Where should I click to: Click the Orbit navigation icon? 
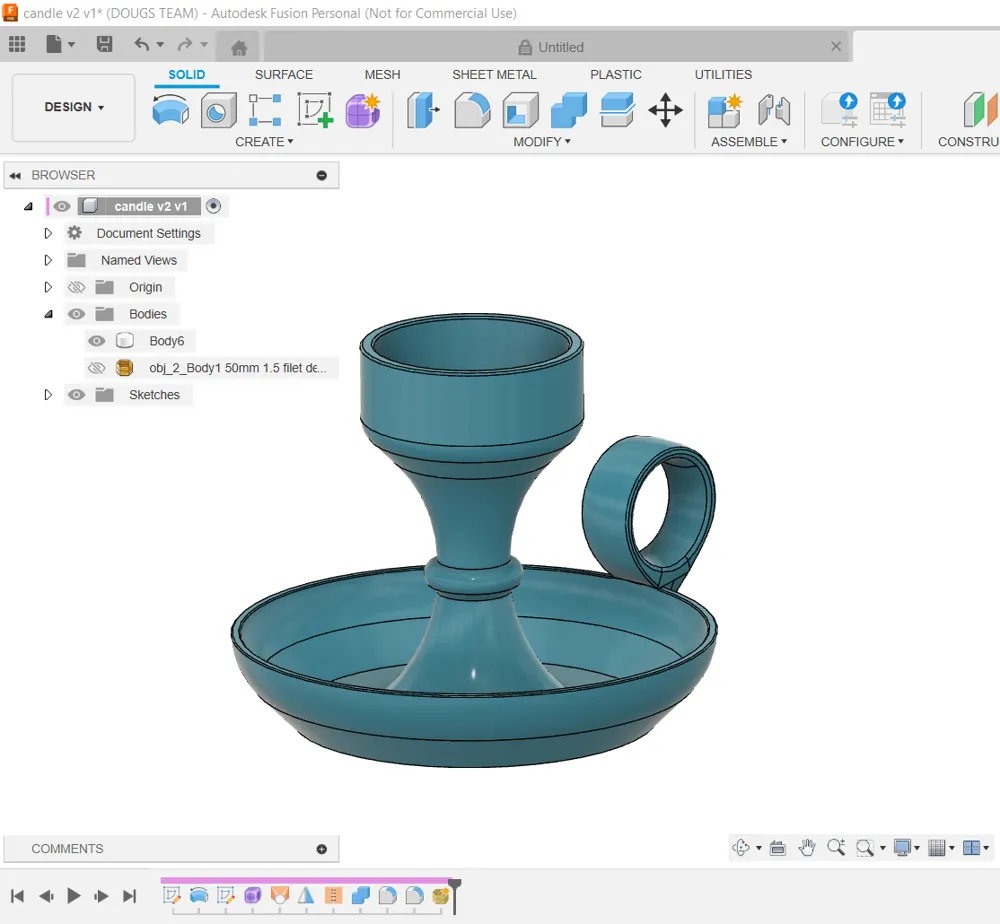coord(740,847)
